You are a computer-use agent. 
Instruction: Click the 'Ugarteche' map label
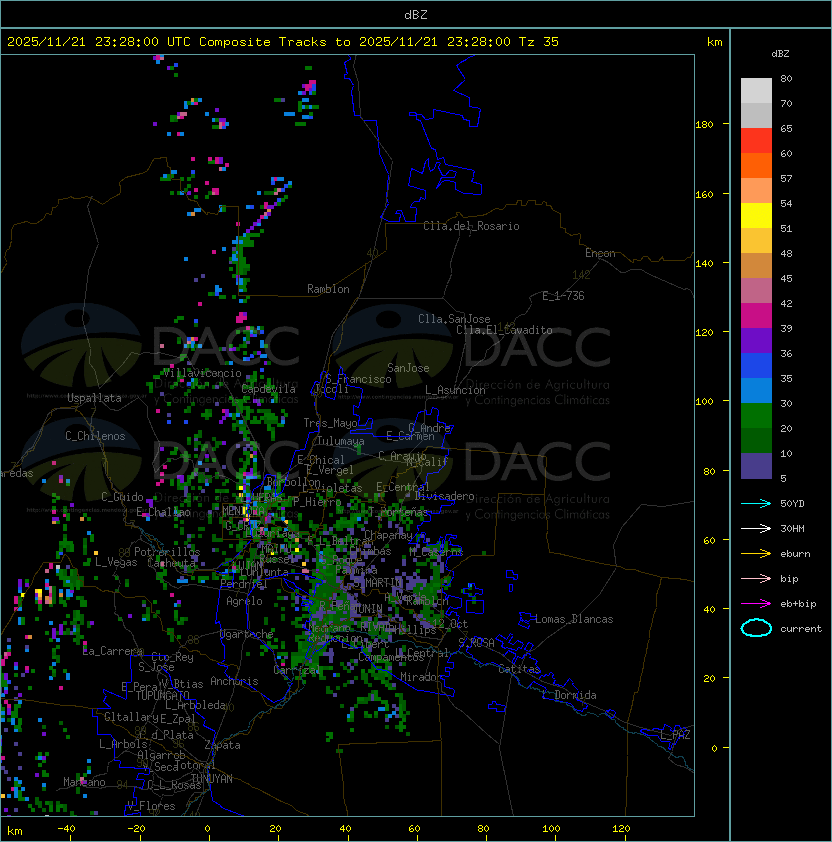(x=247, y=634)
